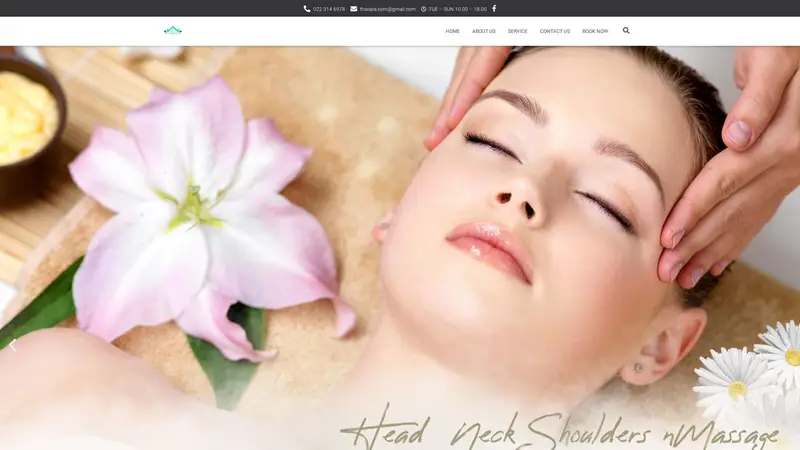
Task: Call the phone number 022 314 6978
Action: (329, 9)
